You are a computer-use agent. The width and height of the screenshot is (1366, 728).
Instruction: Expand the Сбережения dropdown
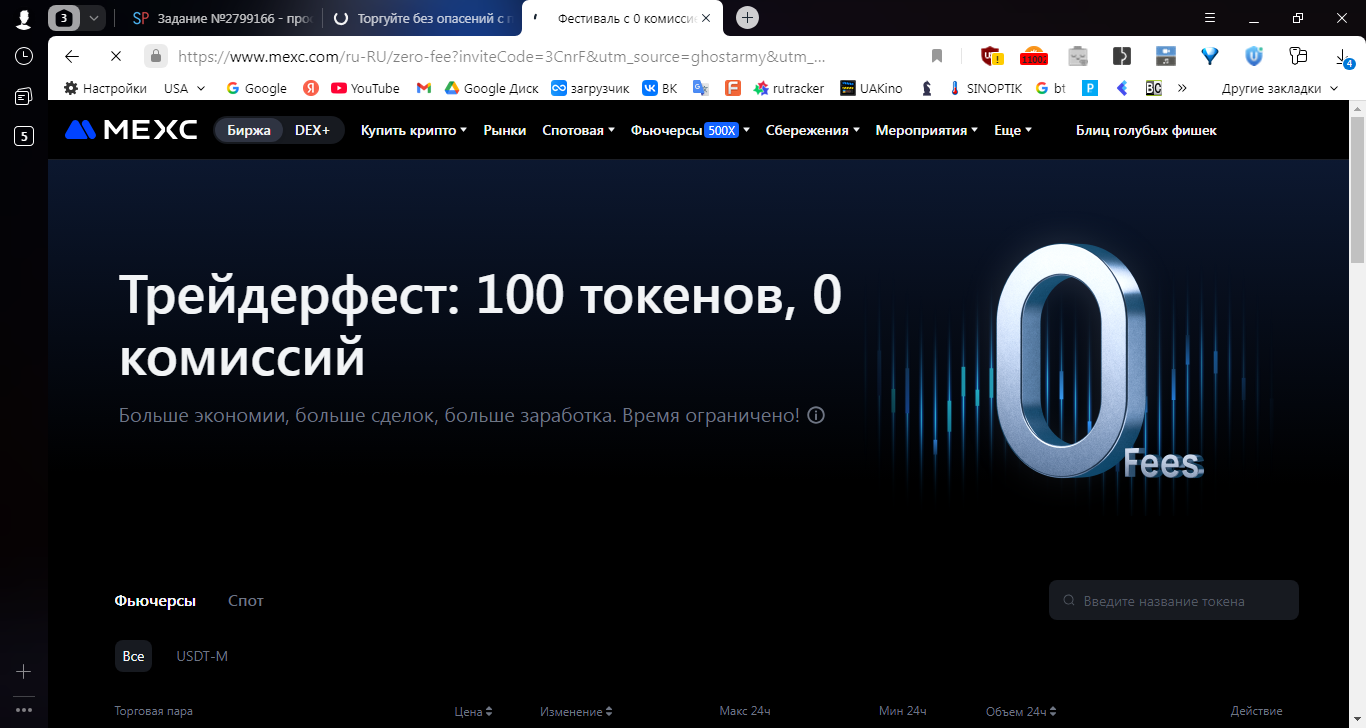coord(813,130)
